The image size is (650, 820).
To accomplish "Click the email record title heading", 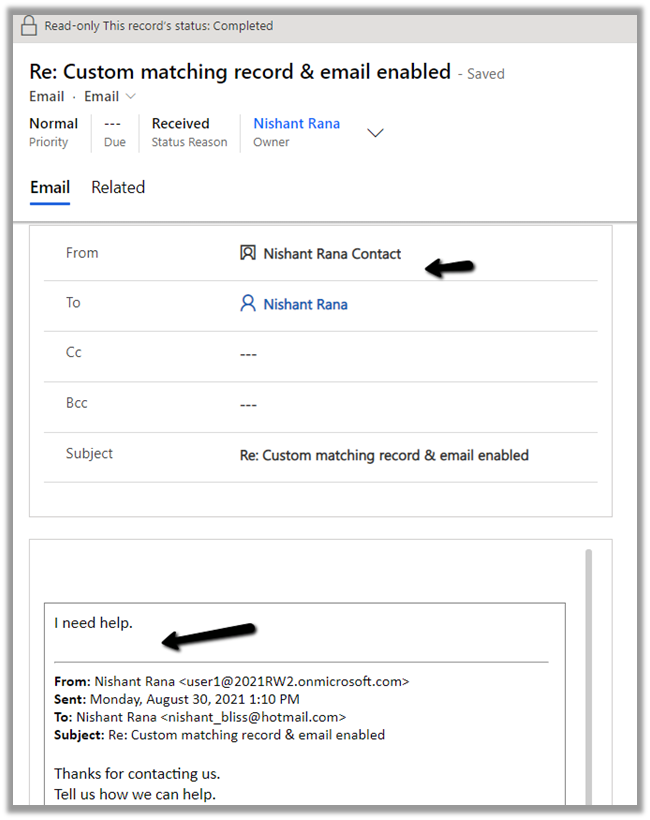I will pyautogui.click(x=240, y=72).
